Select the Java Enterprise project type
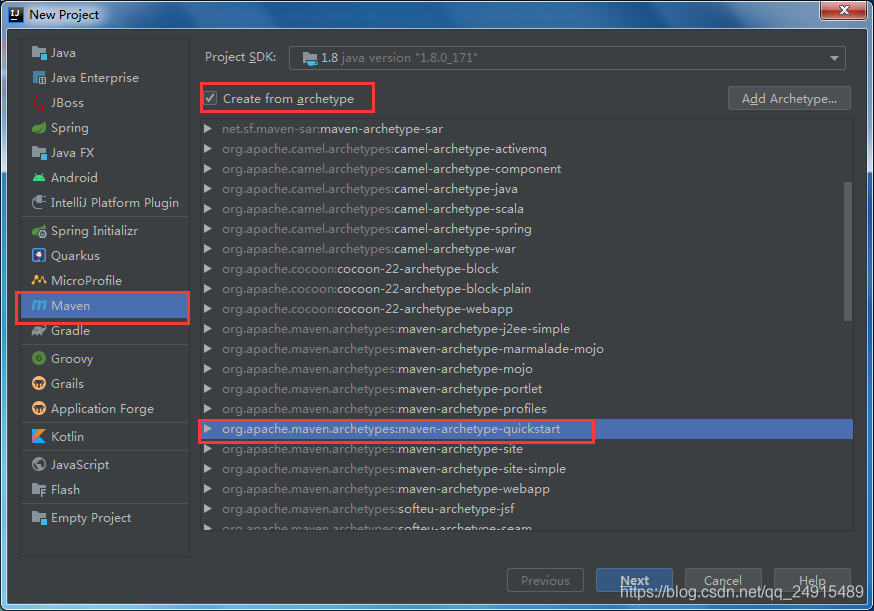The image size is (874, 611). click(105, 78)
